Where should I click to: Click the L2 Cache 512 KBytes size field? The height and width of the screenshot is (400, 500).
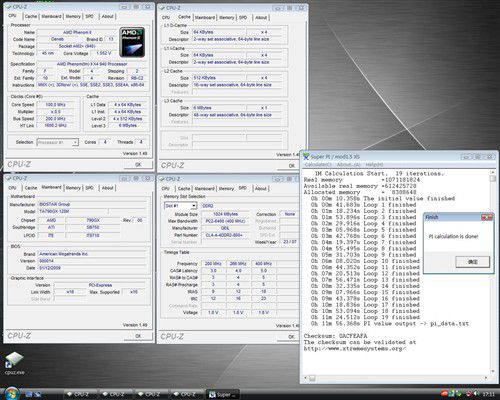[219, 78]
